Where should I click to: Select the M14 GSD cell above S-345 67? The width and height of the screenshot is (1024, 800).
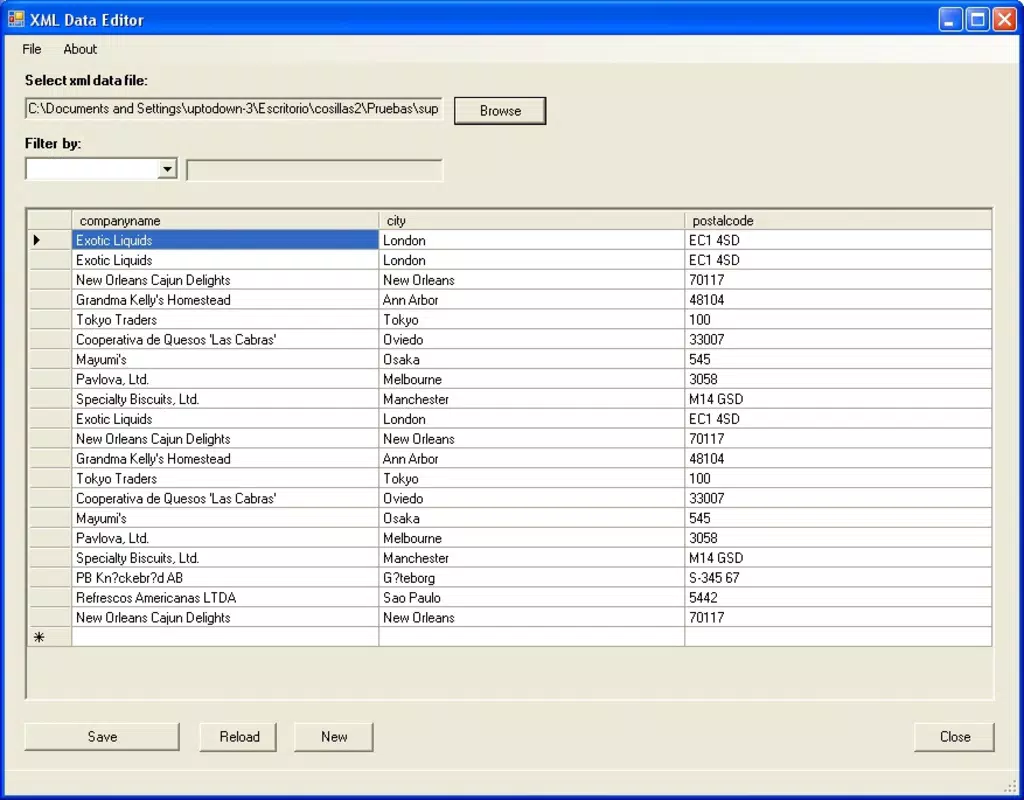[838, 558]
